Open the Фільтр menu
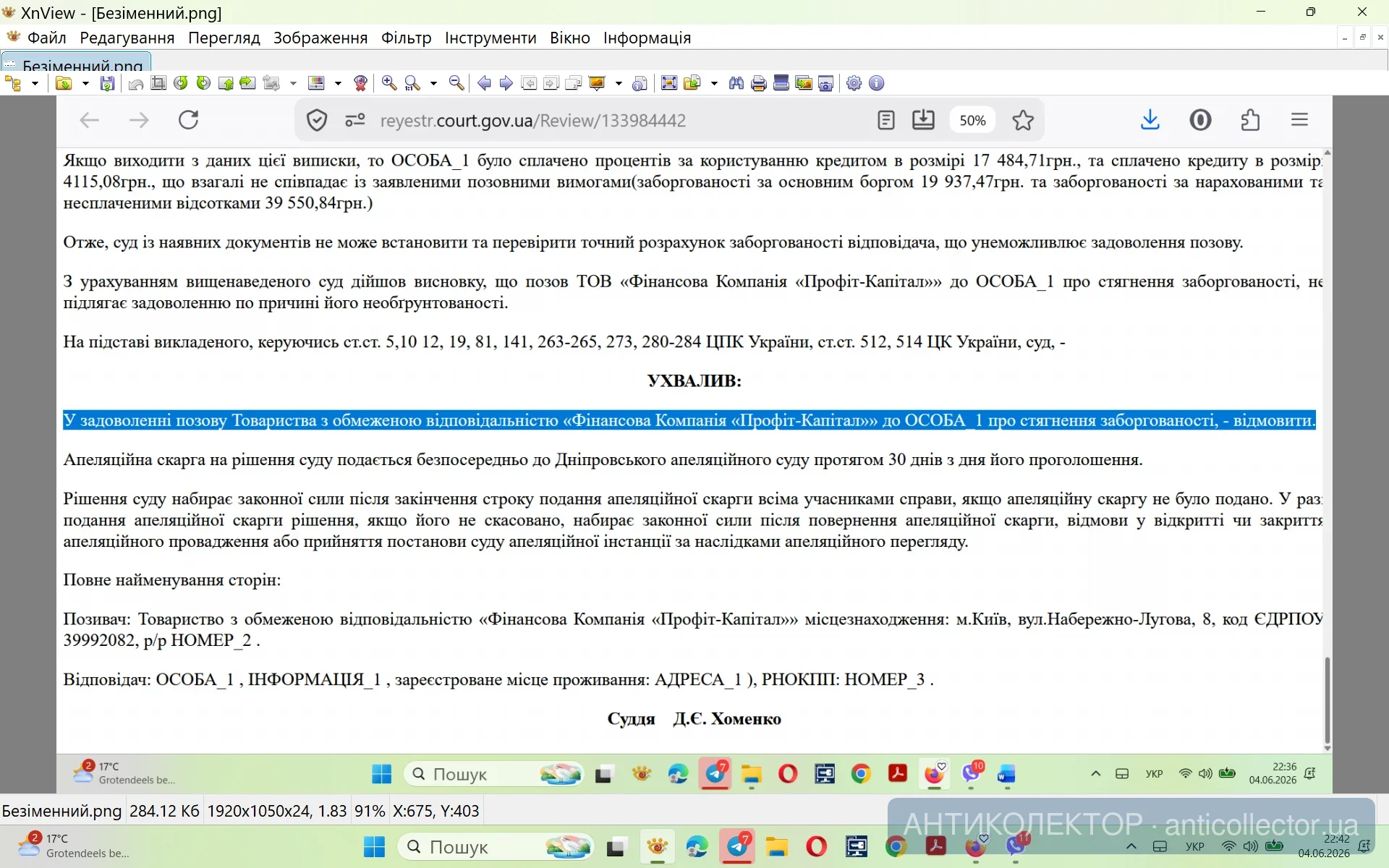The height and width of the screenshot is (868, 1389). coord(407,38)
